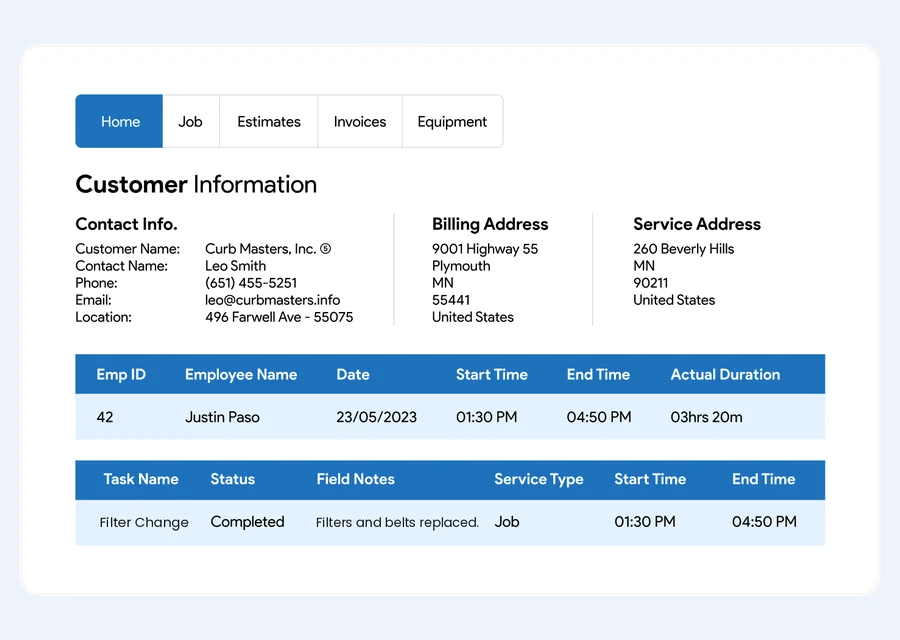Viewport: 900px width, 640px height.
Task: Click phone number (651) 455-5251
Action: tap(251, 283)
